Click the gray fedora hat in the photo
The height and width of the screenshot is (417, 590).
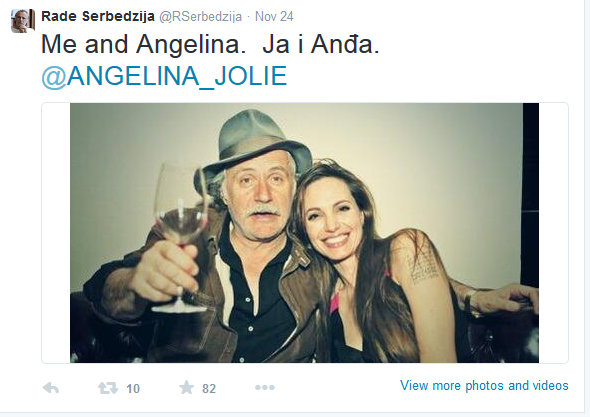pyautogui.click(x=254, y=143)
